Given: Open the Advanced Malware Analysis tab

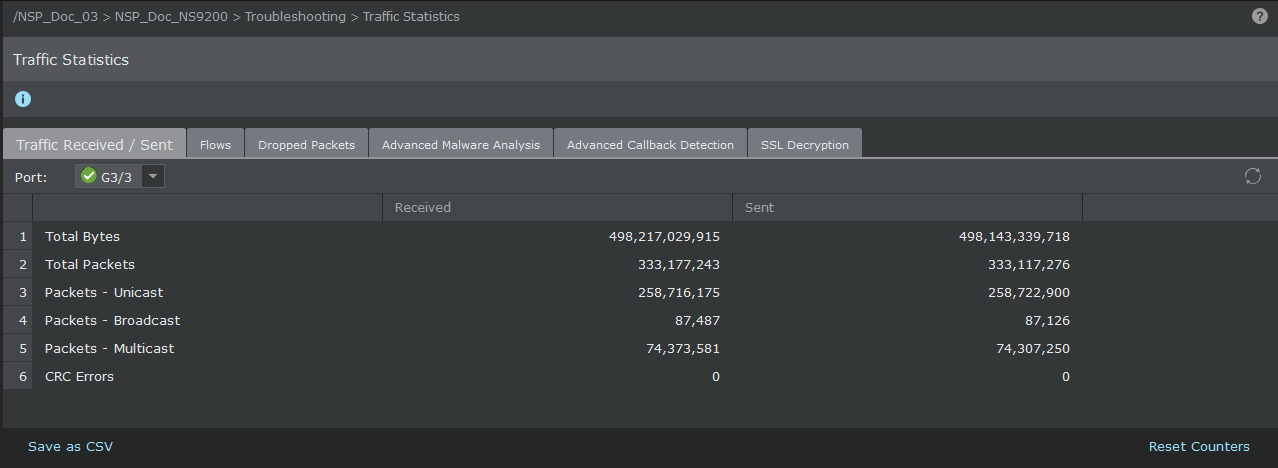Looking at the screenshot, I should click(461, 144).
